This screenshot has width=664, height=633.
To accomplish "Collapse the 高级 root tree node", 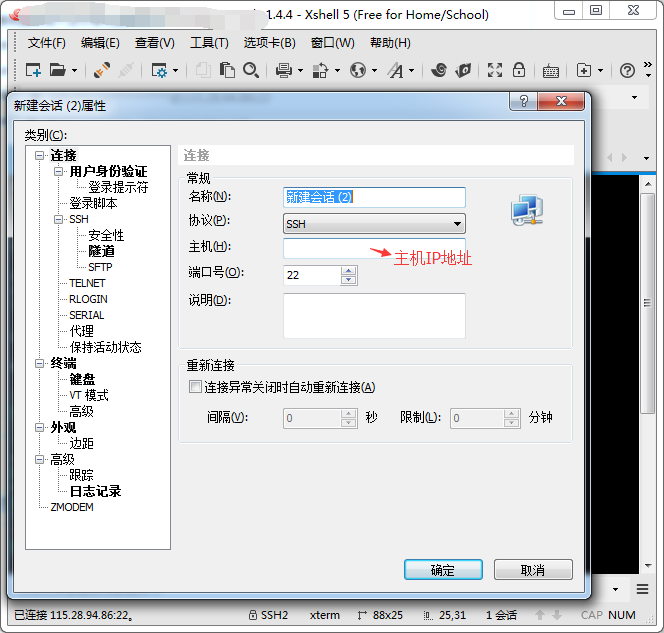I will pyautogui.click(x=39, y=459).
